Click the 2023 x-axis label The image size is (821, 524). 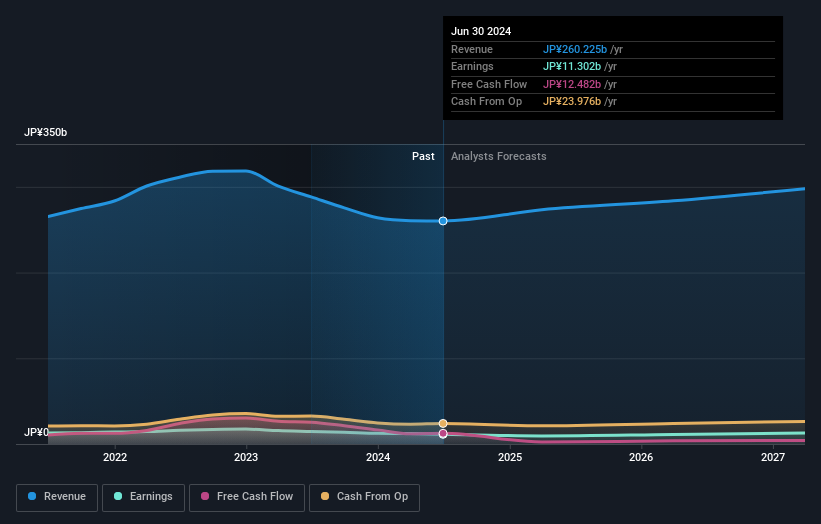tap(246, 457)
